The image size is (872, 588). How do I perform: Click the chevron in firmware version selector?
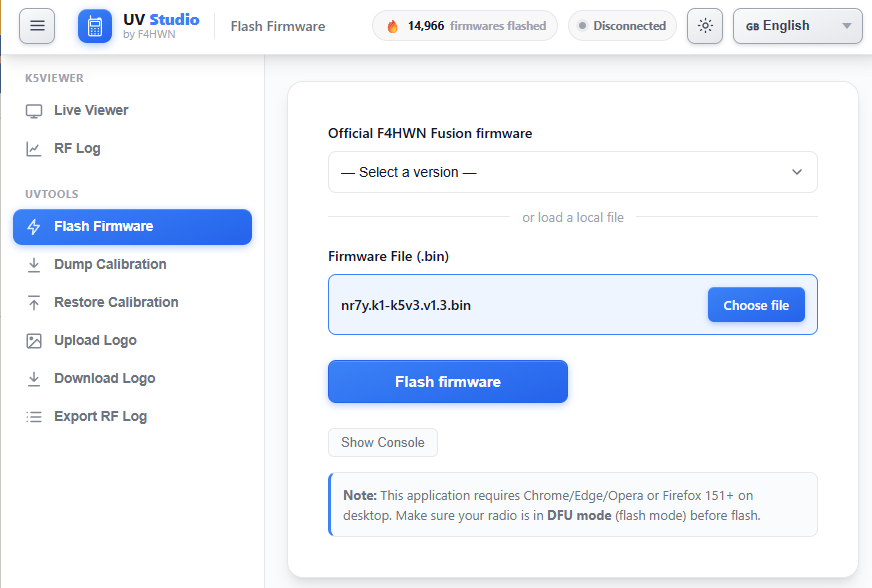point(797,172)
